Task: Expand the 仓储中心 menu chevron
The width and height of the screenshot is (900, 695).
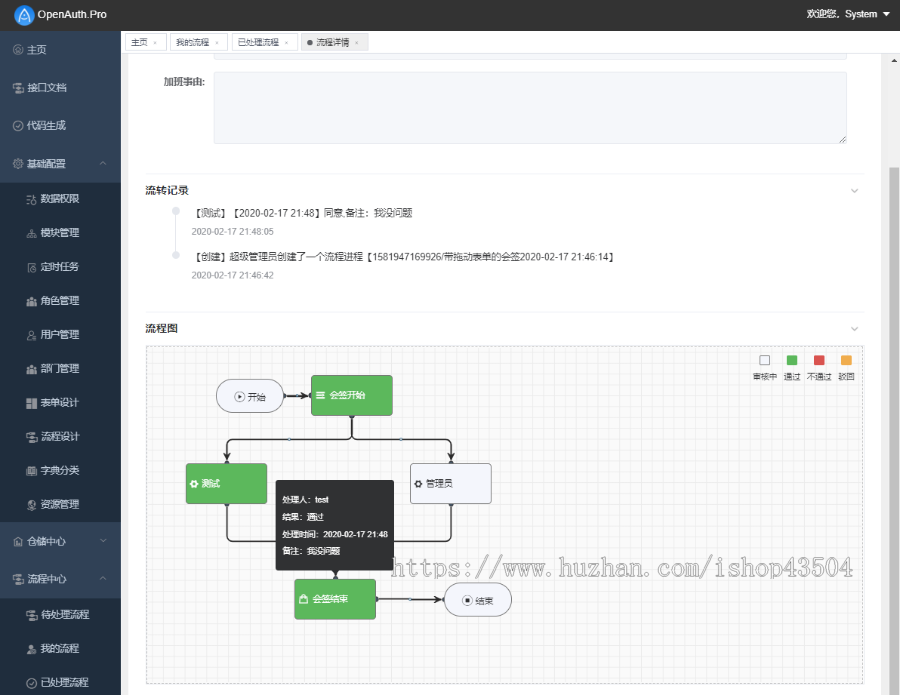Action: point(103,541)
